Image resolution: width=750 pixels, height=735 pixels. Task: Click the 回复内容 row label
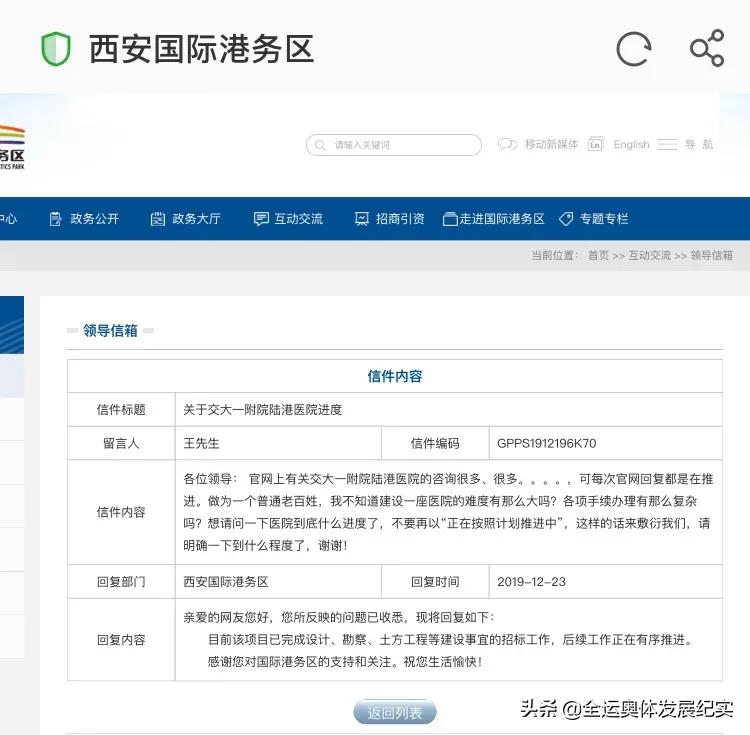pyautogui.click(x=121, y=640)
